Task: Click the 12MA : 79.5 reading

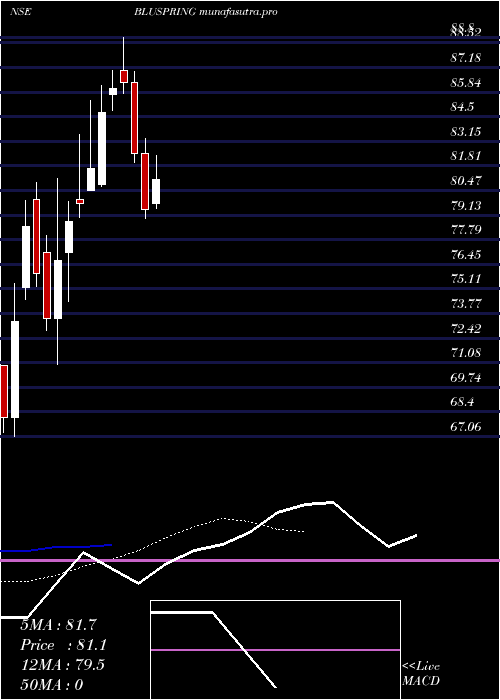Action: click(x=62, y=665)
